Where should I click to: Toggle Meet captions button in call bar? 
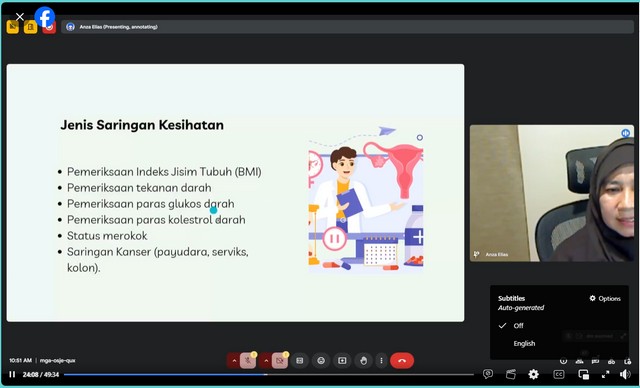pyautogui.click(x=300, y=361)
